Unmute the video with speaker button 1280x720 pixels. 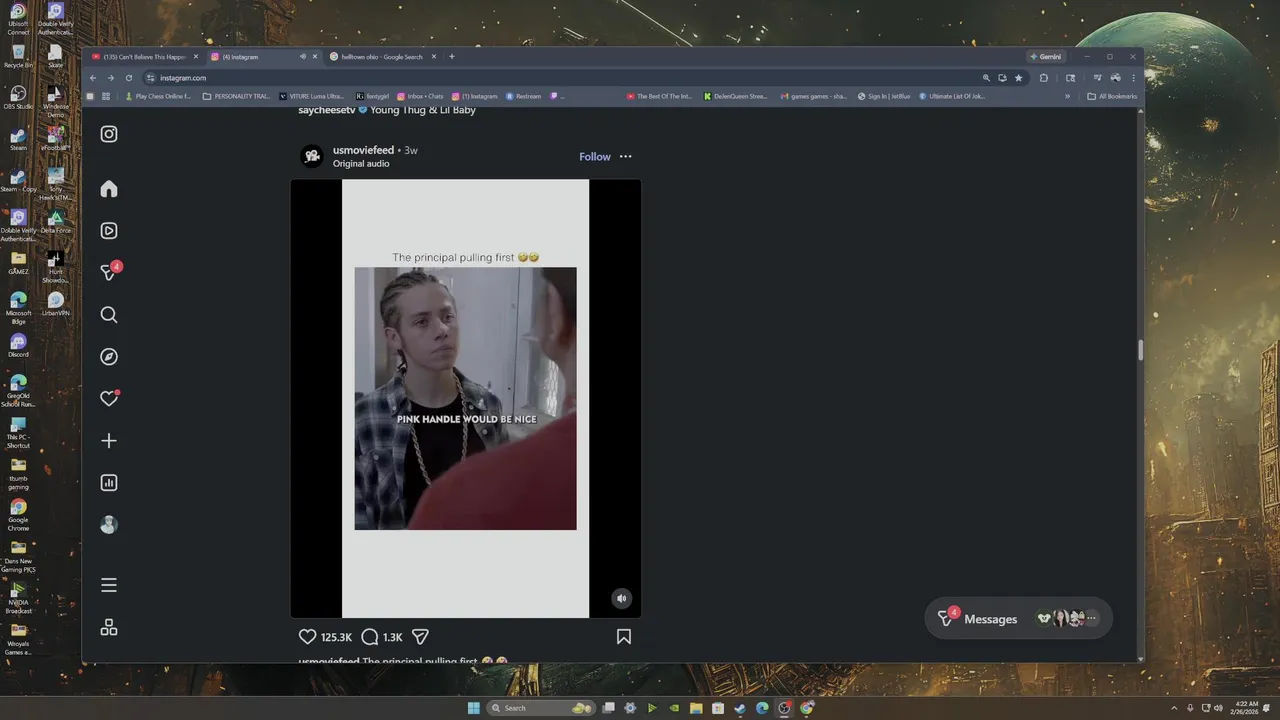coord(621,599)
